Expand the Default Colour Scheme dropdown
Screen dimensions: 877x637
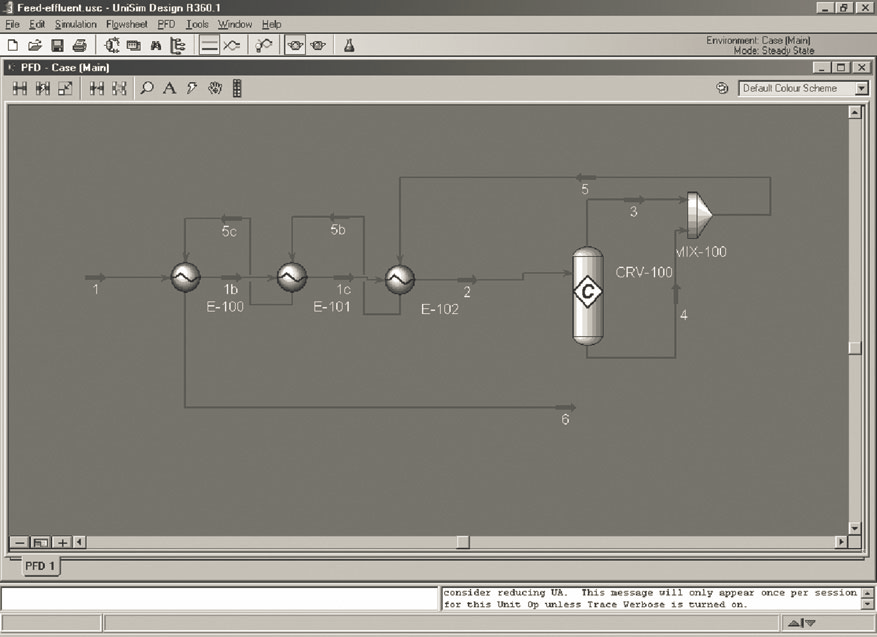861,88
